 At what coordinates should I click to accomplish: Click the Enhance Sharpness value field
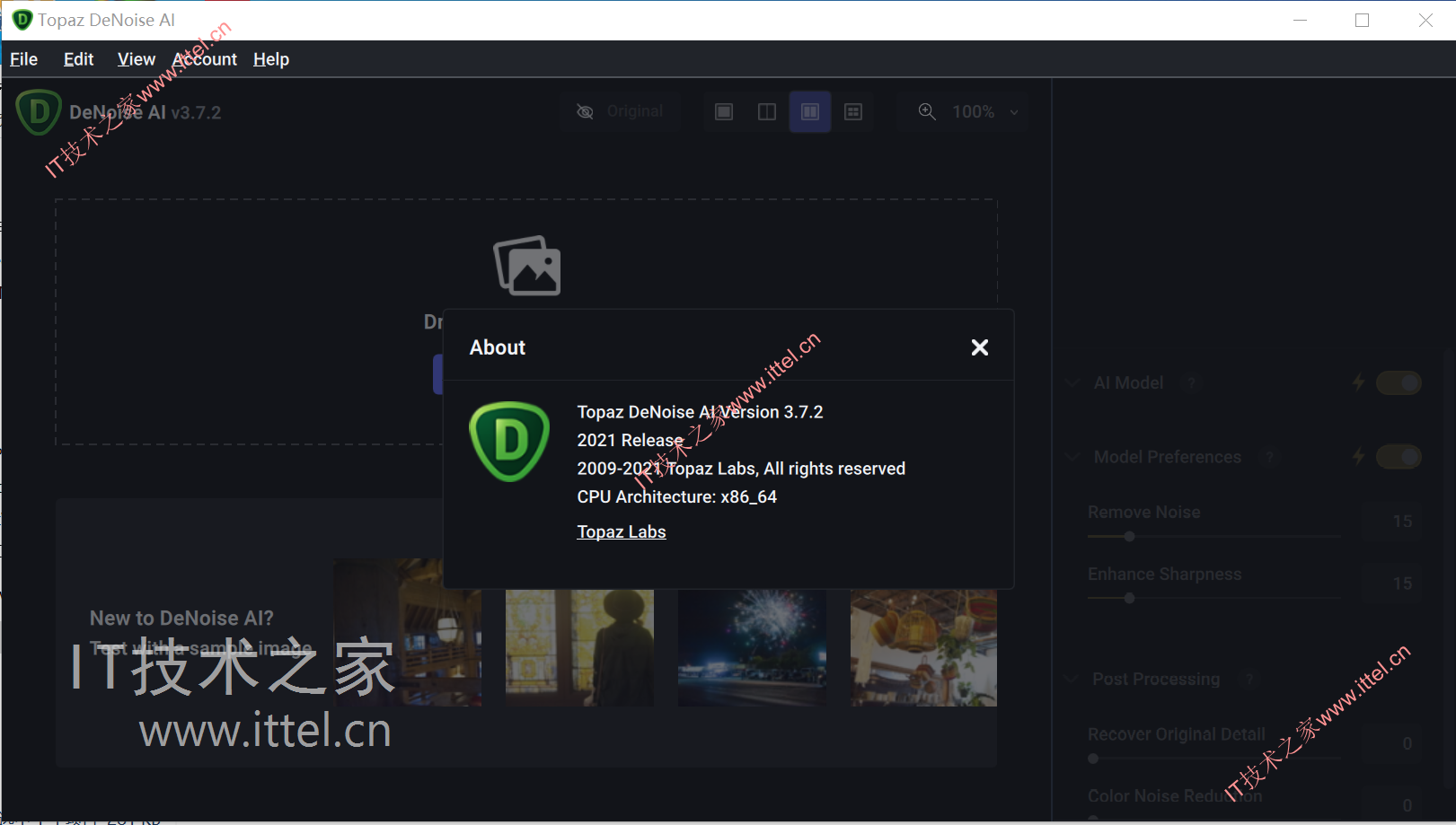tap(1392, 584)
